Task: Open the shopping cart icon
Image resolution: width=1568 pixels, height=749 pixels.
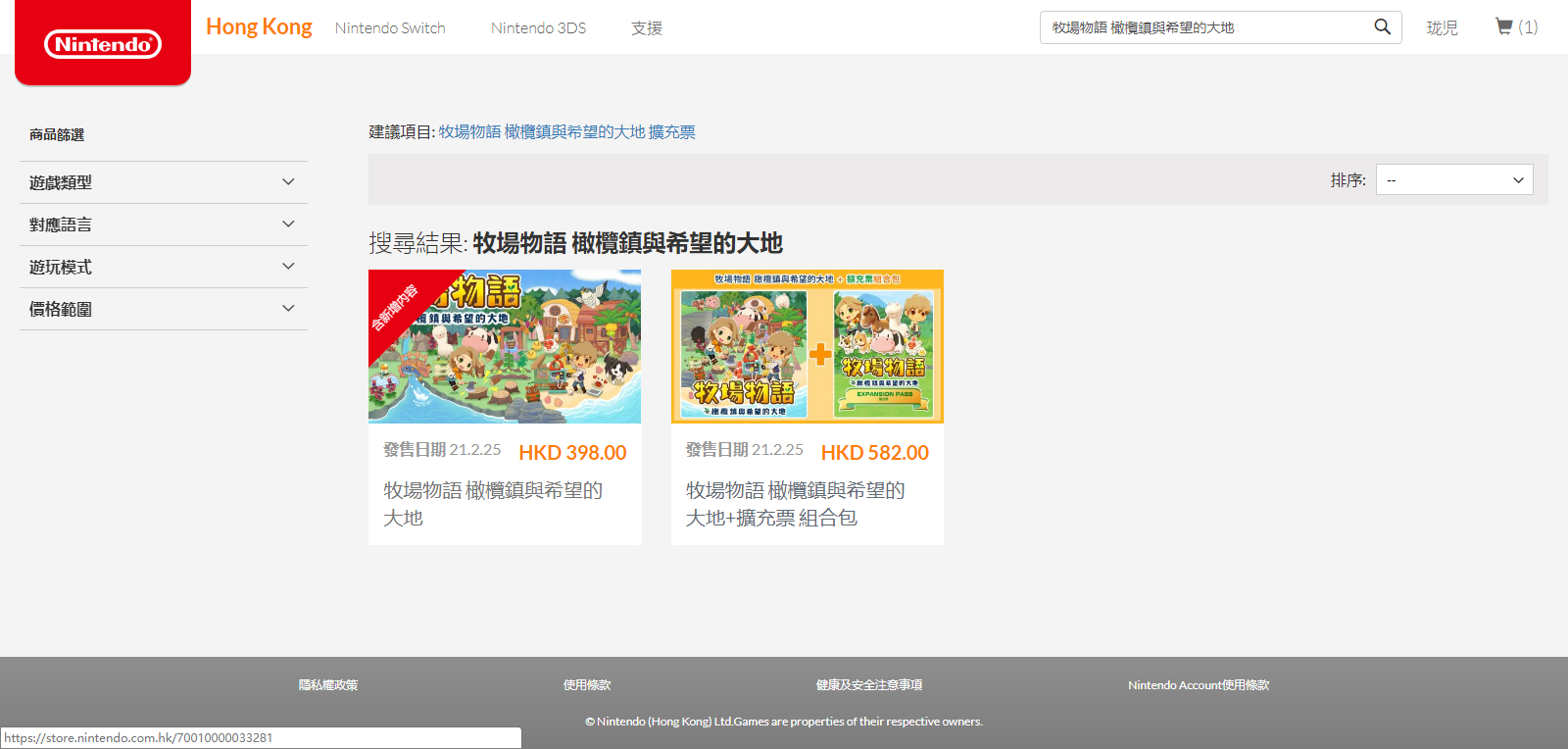Action: tap(1504, 26)
